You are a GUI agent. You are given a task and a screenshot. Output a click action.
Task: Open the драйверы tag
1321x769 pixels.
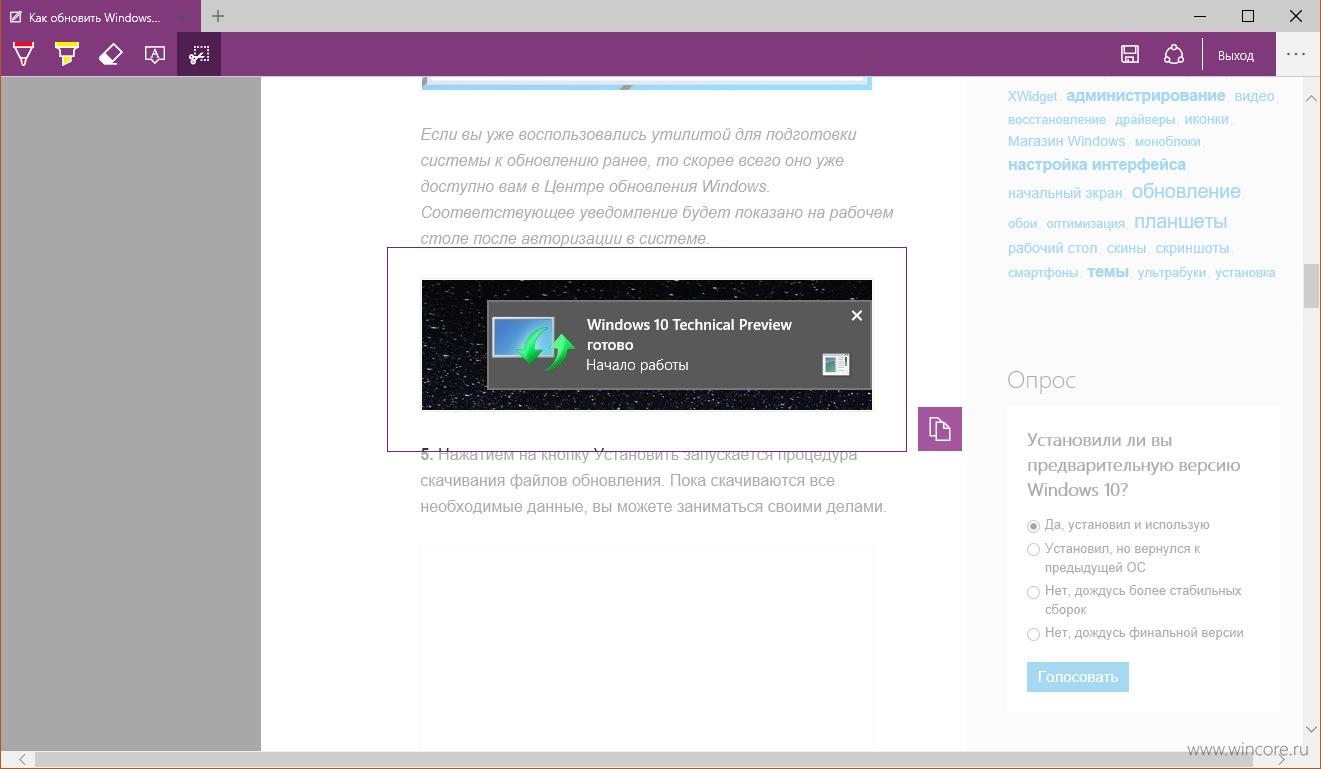(x=1145, y=119)
